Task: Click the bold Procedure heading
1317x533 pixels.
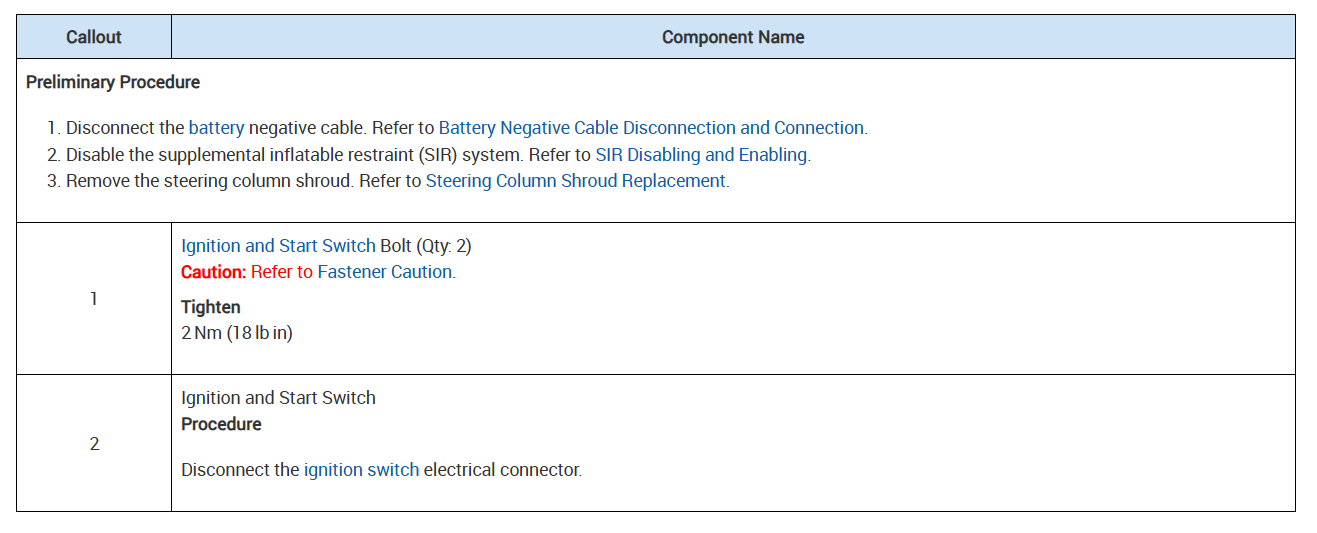Action: click(x=221, y=424)
